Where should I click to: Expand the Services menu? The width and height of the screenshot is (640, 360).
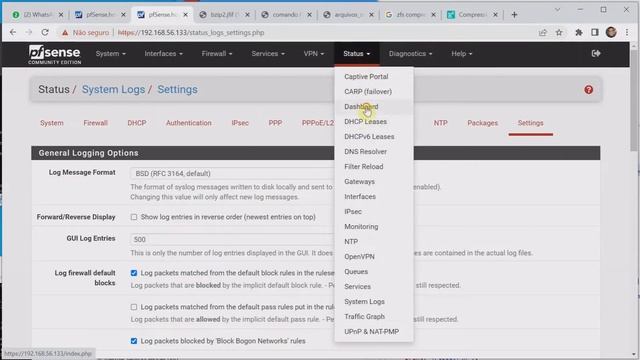[x=268, y=53]
